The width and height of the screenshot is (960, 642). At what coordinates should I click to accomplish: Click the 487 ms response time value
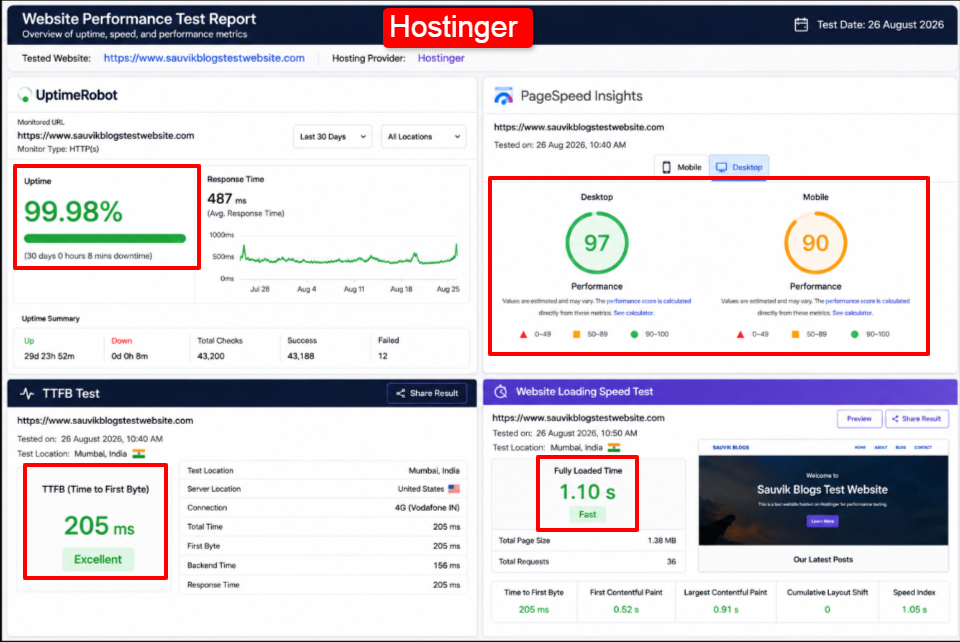[x=227, y=199]
